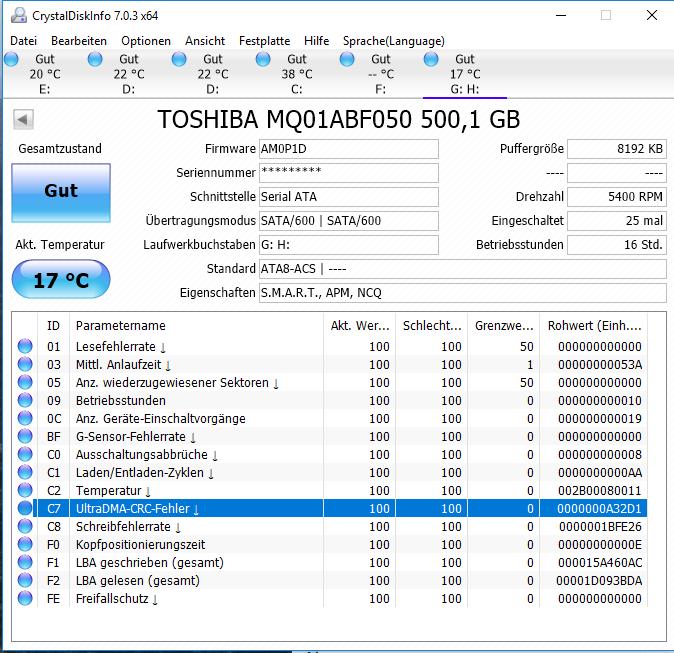
Task: Click the Grenzwert column header
Action: 504,326
